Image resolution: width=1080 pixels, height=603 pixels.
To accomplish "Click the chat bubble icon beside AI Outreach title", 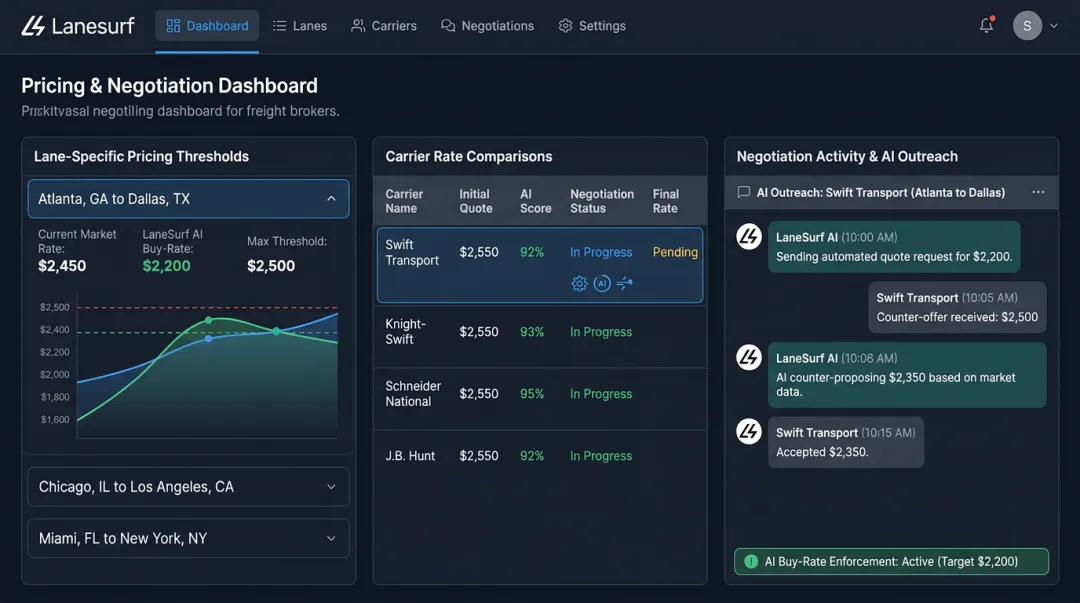I will (x=744, y=192).
